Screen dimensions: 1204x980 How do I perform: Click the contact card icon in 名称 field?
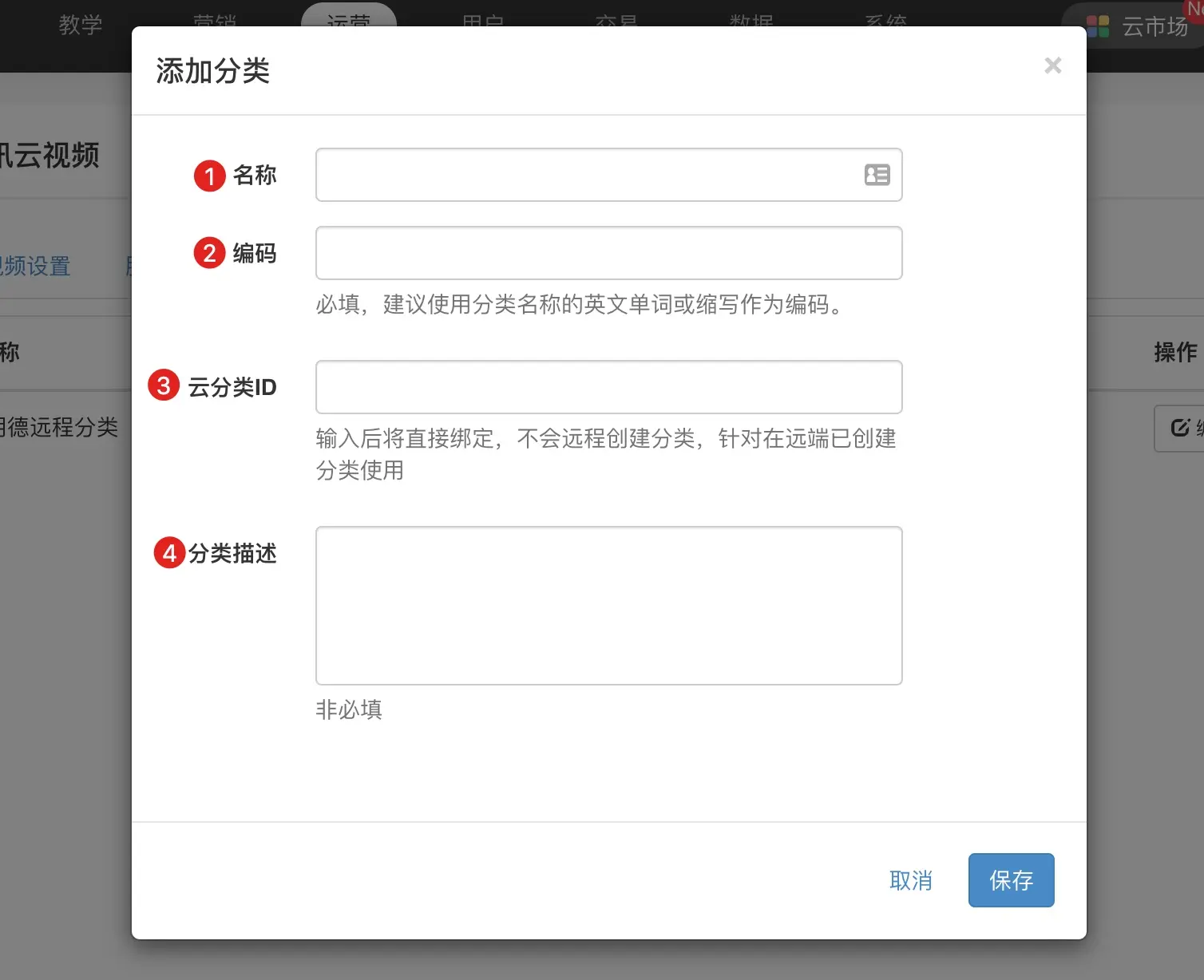point(877,175)
